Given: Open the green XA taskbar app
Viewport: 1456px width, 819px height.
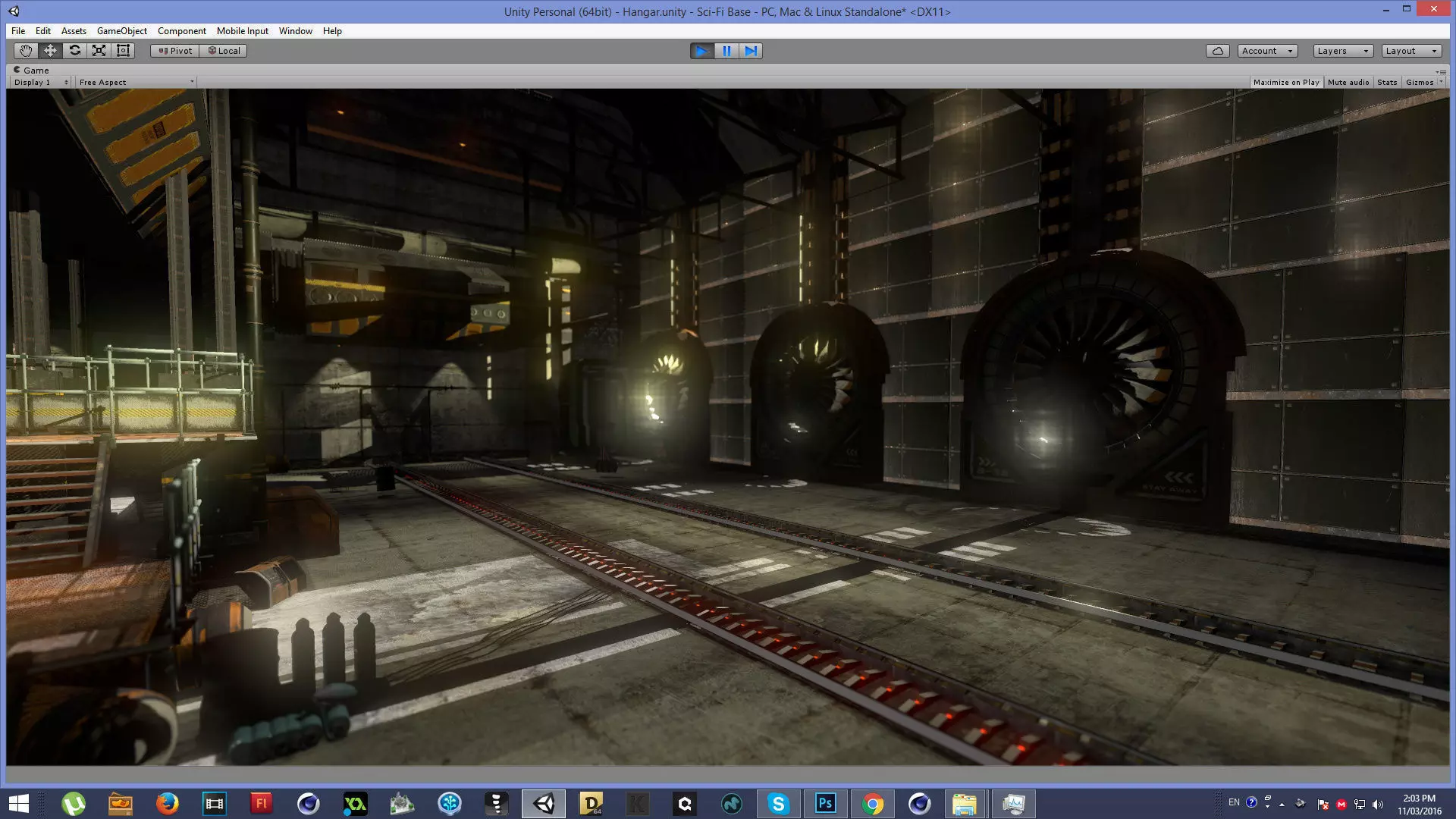Looking at the screenshot, I should [356, 804].
